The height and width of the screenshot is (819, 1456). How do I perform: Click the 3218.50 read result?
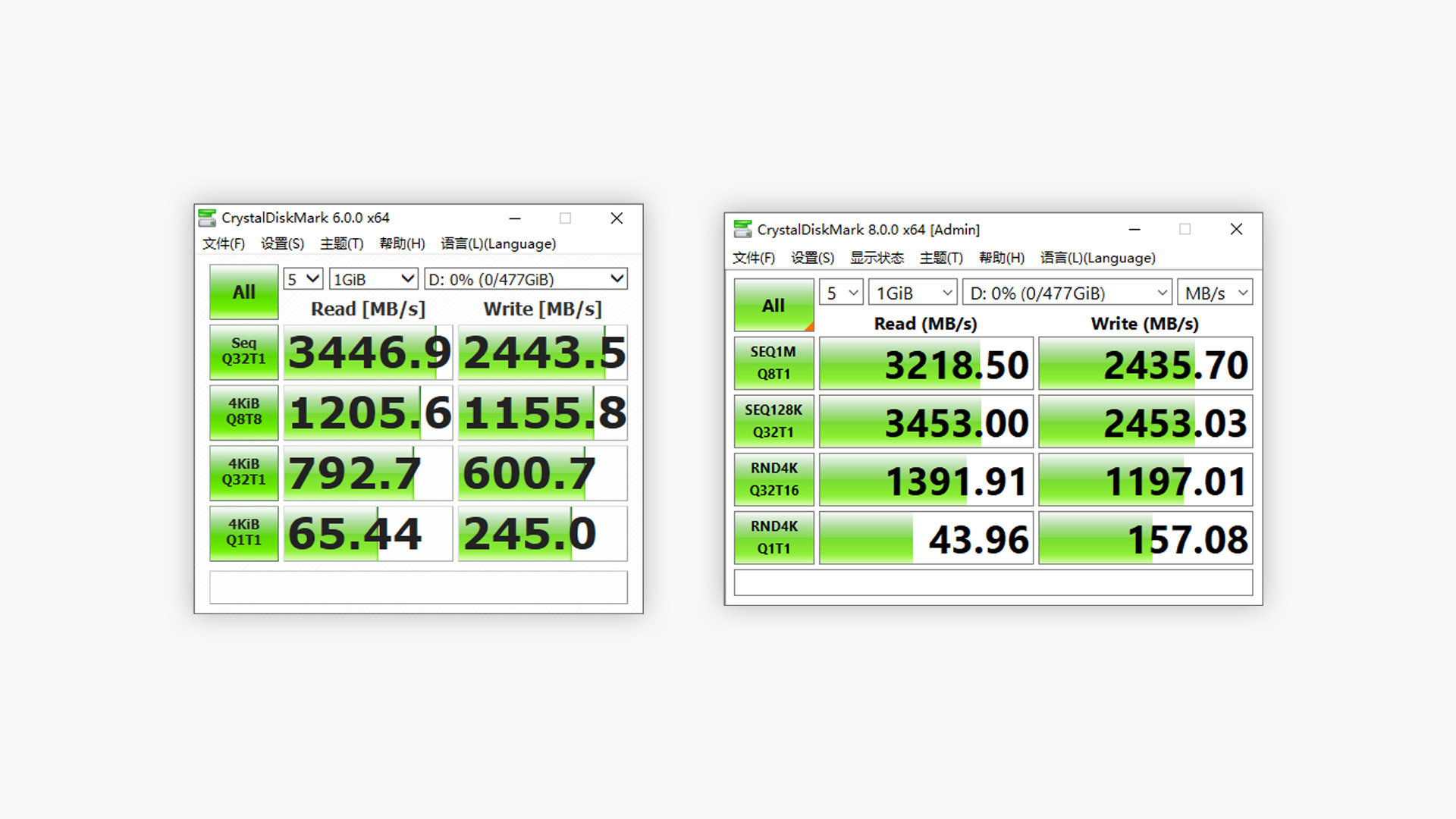(926, 363)
